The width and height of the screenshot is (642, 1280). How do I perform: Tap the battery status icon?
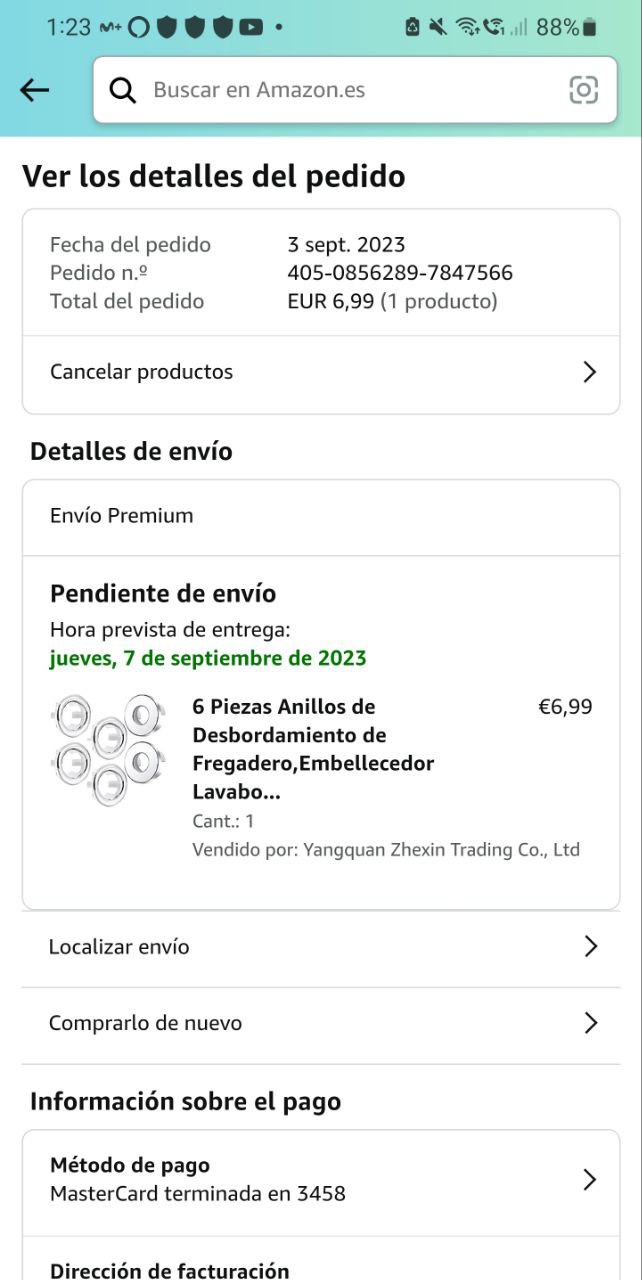coord(589,27)
